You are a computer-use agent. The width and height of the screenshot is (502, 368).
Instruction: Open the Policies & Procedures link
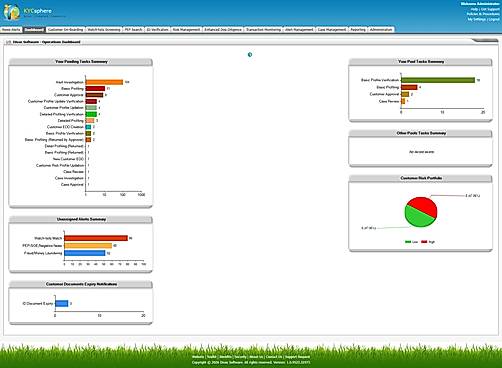pos(483,14)
